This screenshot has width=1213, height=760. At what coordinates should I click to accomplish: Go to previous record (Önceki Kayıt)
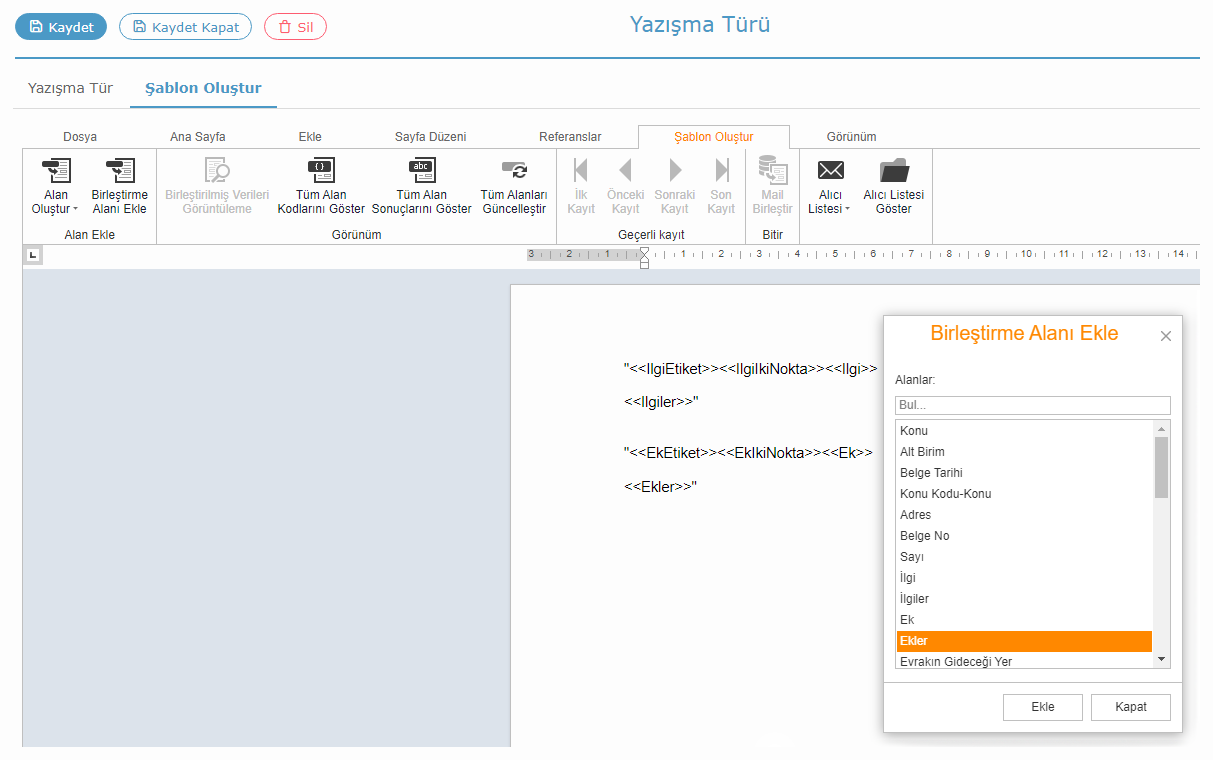[x=625, y=187]
